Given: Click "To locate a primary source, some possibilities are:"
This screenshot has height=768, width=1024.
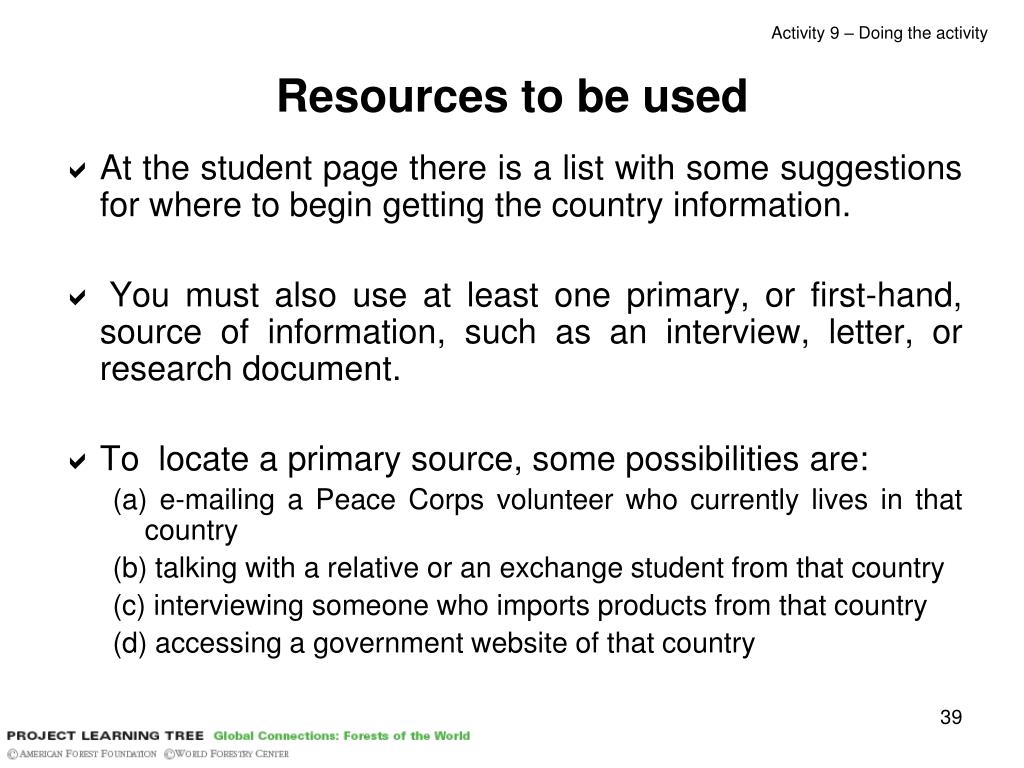Looking at the screenshot, I should pos(485,459).
